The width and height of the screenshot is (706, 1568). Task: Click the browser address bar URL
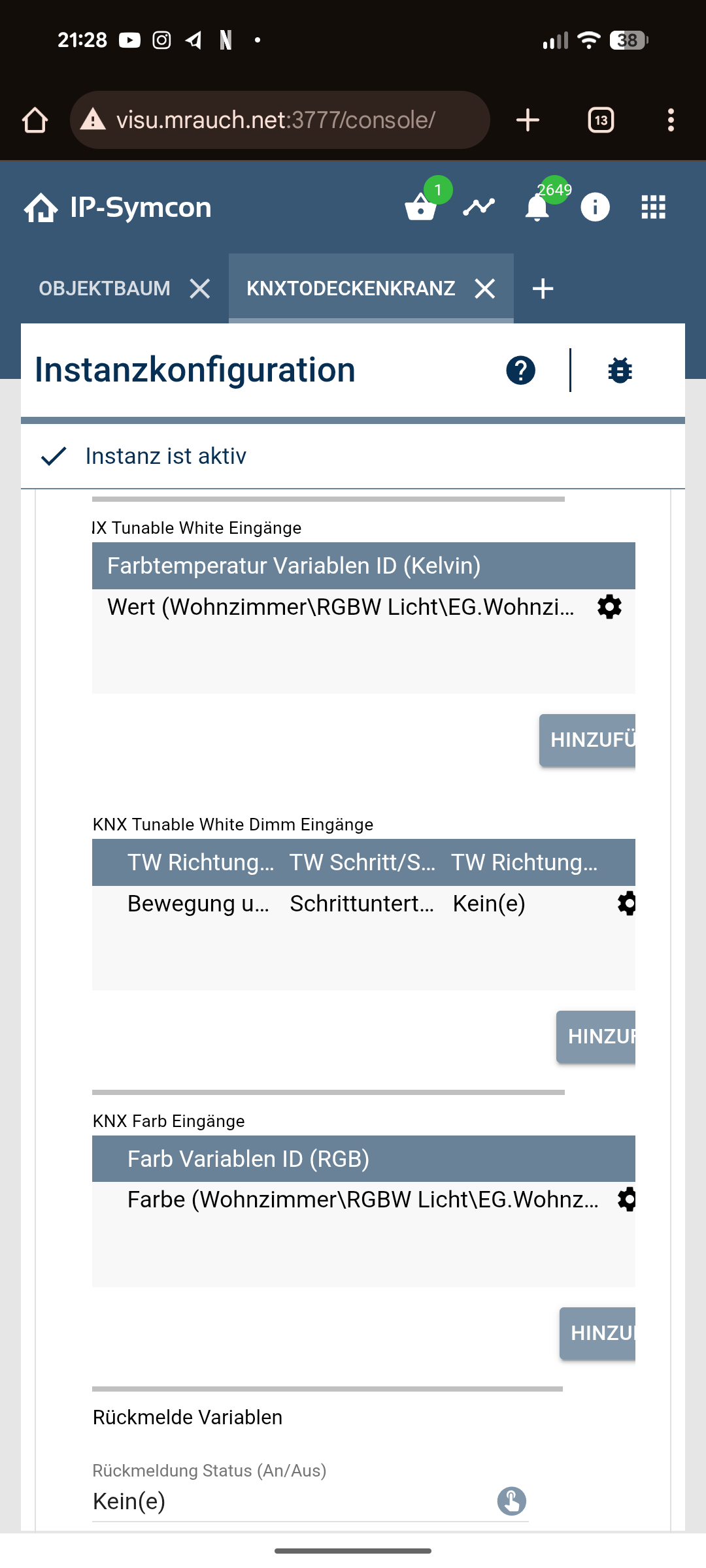(276, 120)
